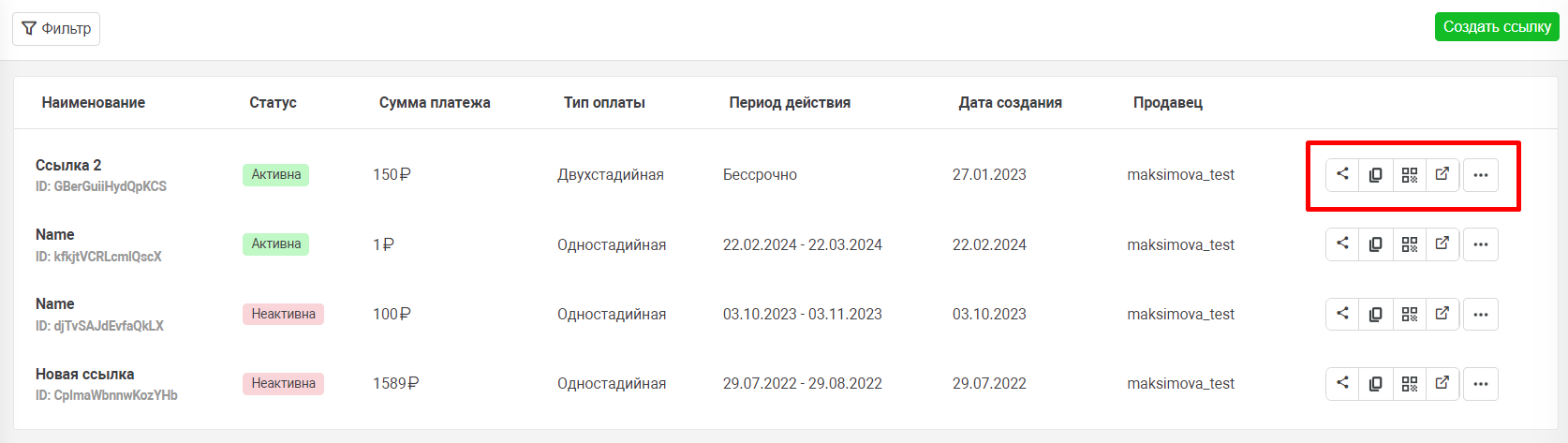
Task: Copy link for Ссылка 2 row
Action: point(1376,174)
